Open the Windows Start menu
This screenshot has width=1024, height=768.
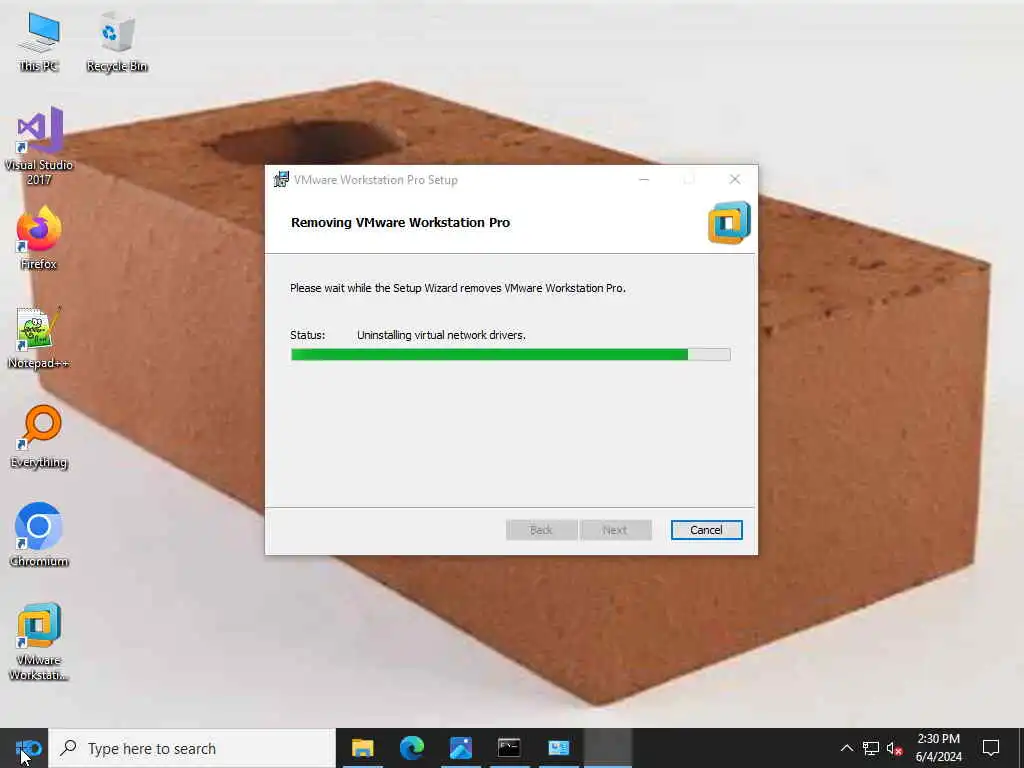pyautogui.click(x=24, y=748)
